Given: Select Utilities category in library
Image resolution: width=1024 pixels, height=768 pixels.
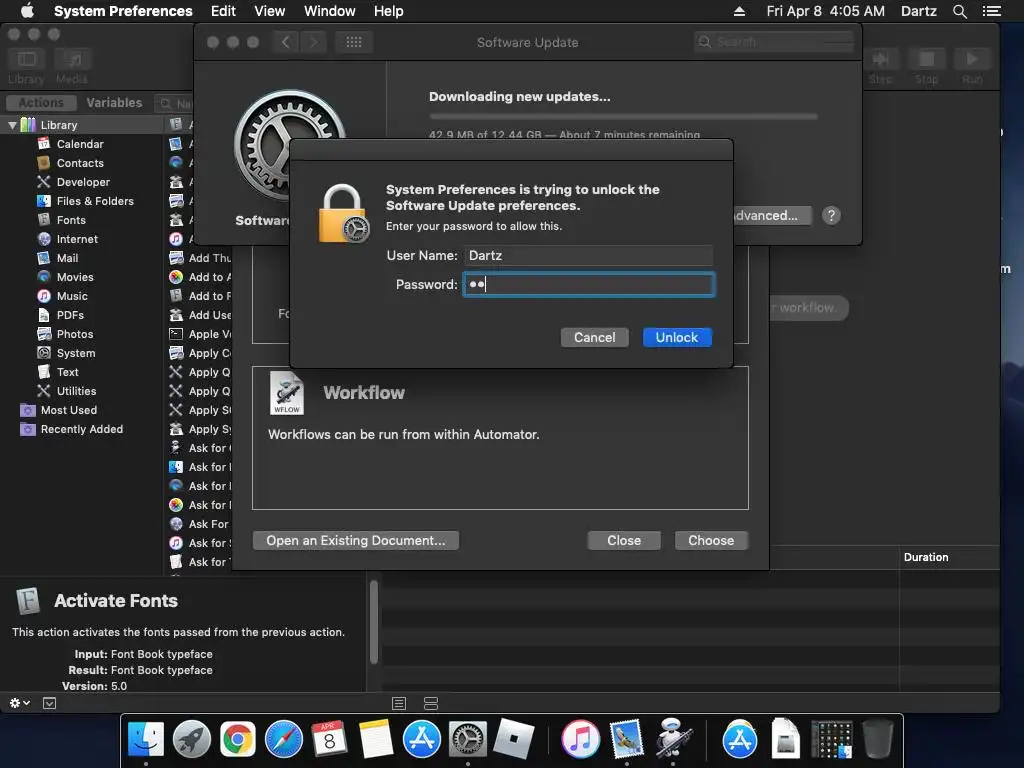Looking at the screenshot, I should click(x=76, y=391).
